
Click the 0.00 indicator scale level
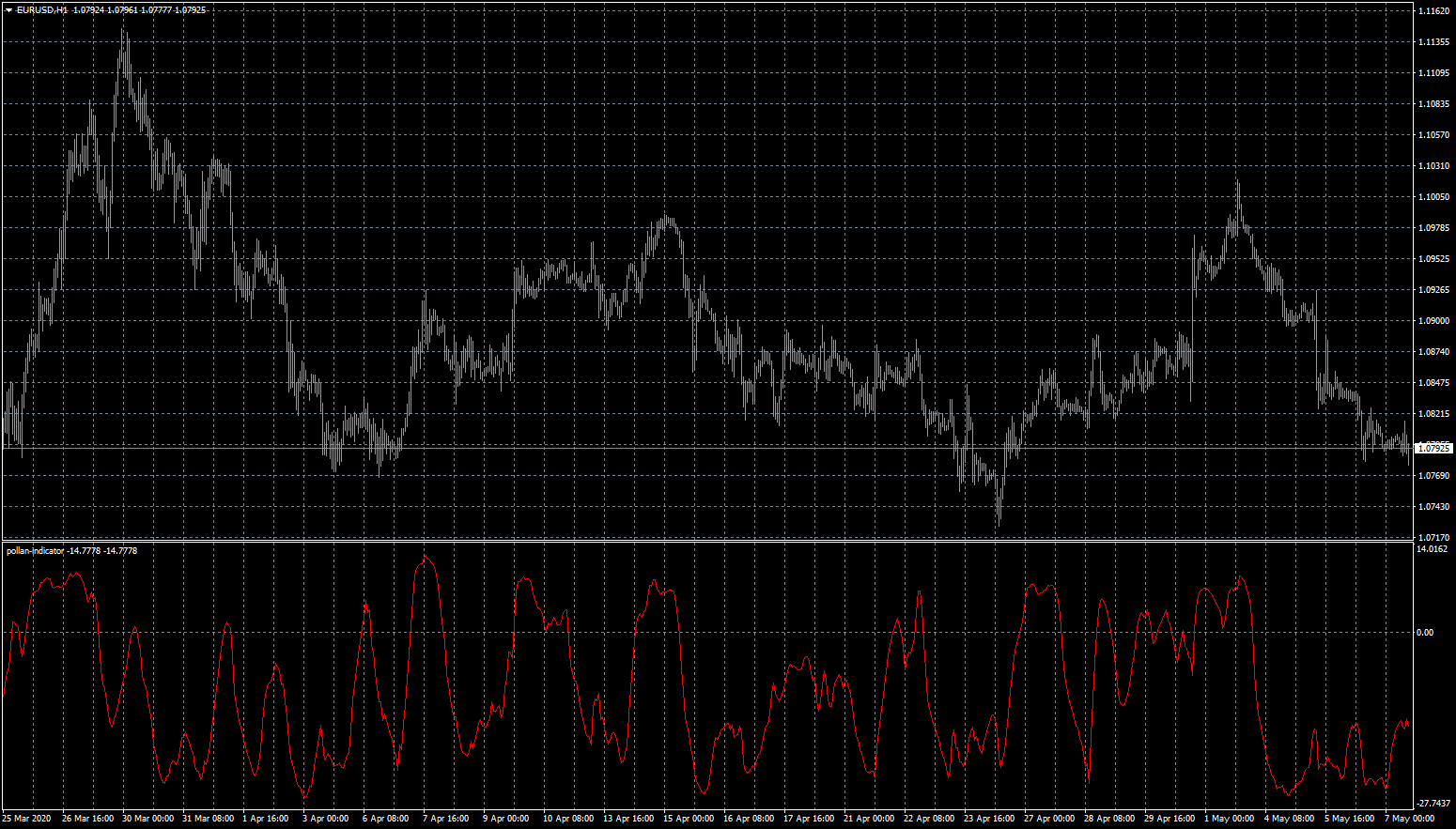(x=1426, y=633)
